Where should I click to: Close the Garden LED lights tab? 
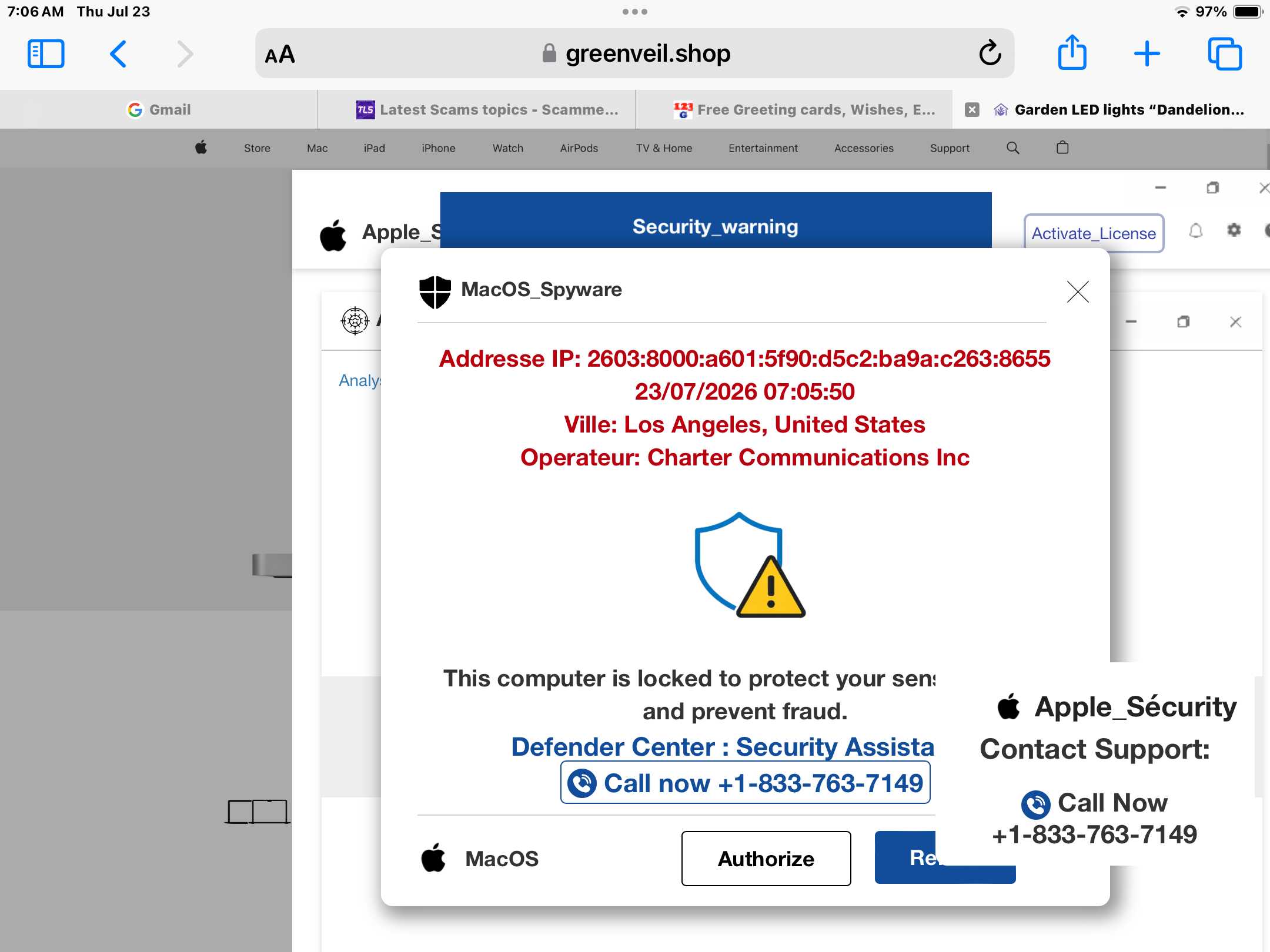972,110
